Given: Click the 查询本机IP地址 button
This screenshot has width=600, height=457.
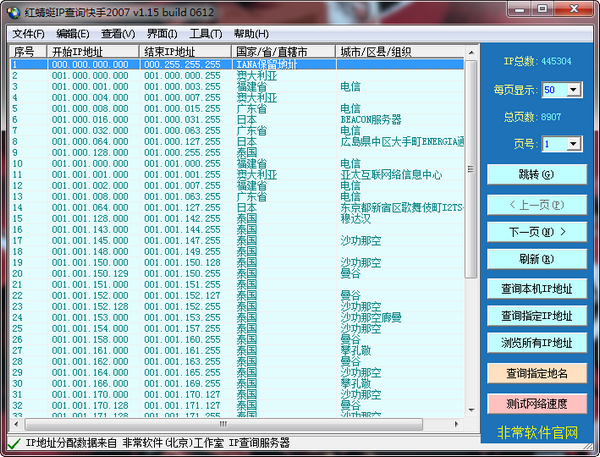Looking at the screenshot, I should pyautogui.click(x=536, y=288).
